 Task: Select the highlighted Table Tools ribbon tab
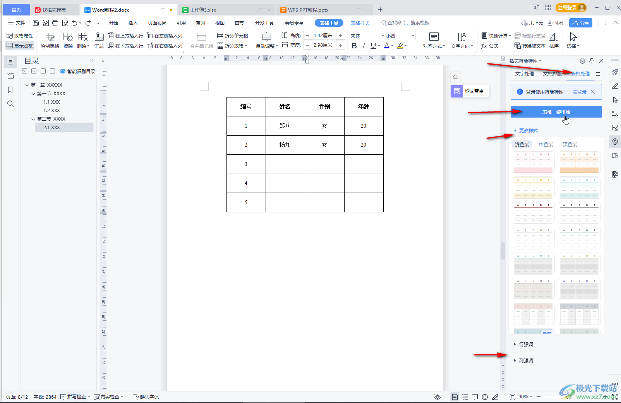click(x=329, y=23)
